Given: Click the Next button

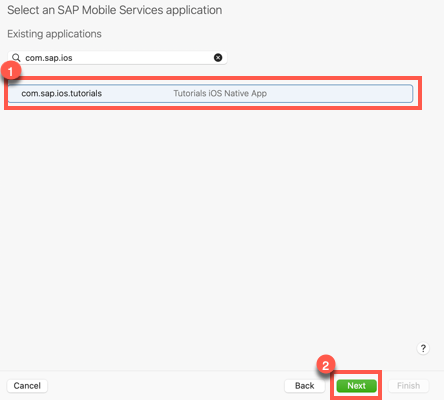Looking at the screenshot, I should pos(356,386).
